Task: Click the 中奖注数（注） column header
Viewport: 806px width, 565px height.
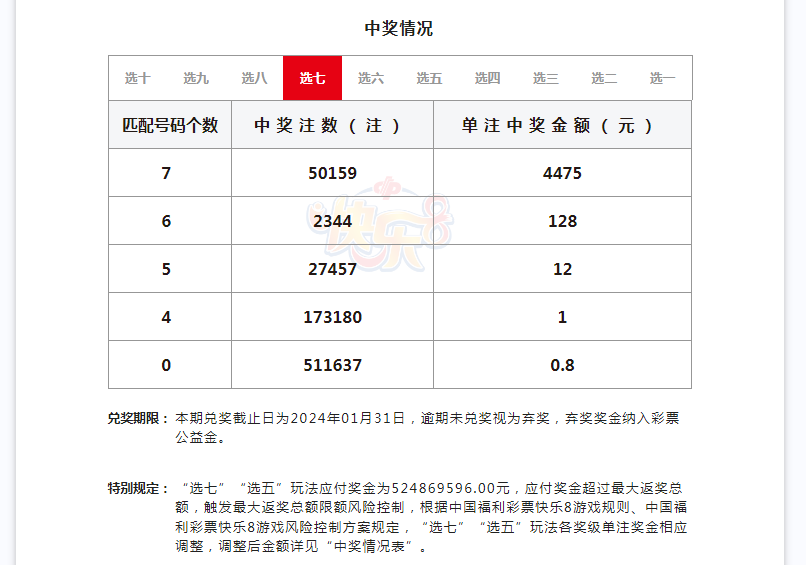Action: pos(332,126)
